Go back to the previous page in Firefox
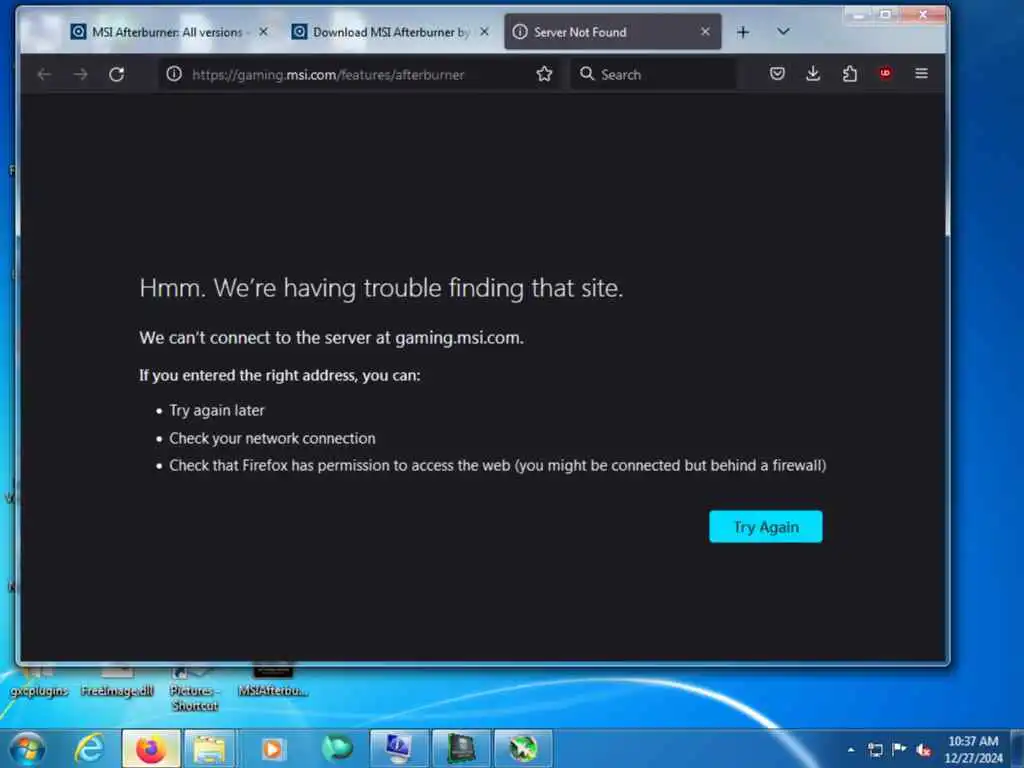The width and height of the screenshot is (1024, 768). pyautogui.click(x=44, y=74)
